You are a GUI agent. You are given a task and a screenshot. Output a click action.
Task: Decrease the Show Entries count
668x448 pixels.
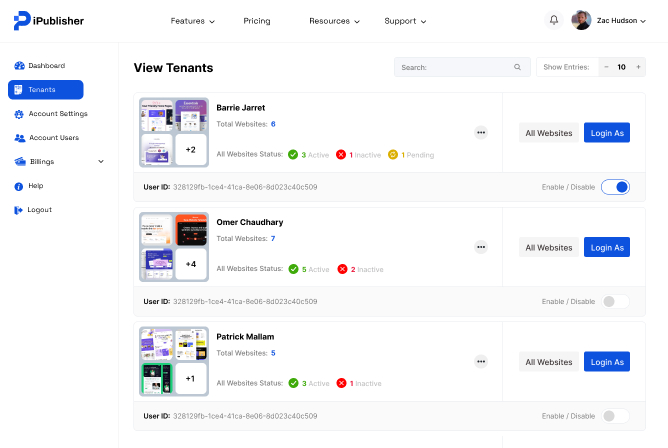pyautogui.click(x=606, y=67)
